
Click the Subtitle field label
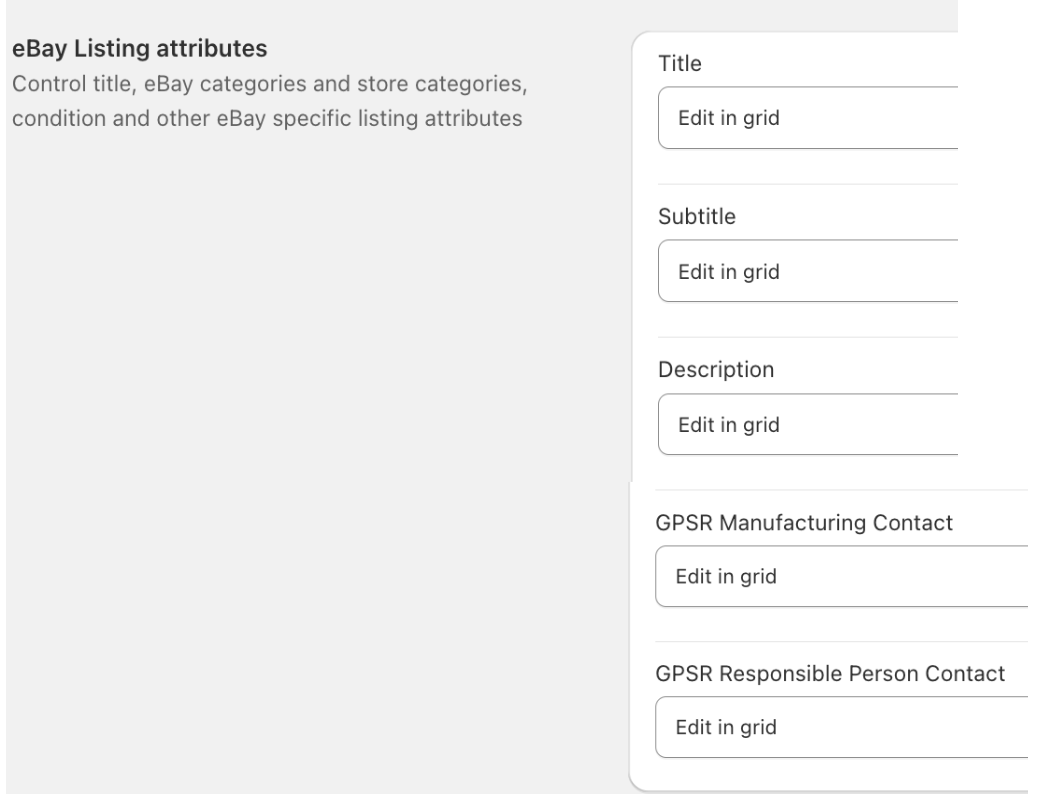pos(696,216)
